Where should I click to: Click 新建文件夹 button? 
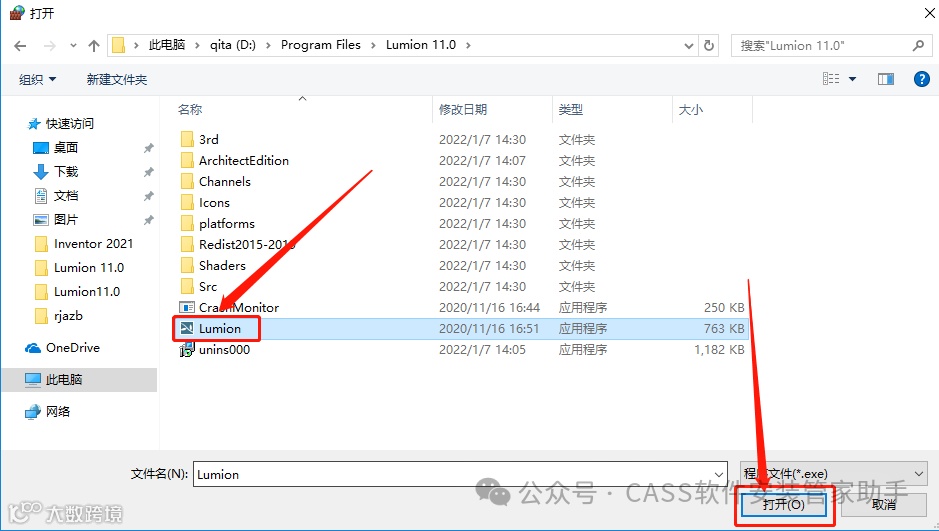tap(117, 80)
